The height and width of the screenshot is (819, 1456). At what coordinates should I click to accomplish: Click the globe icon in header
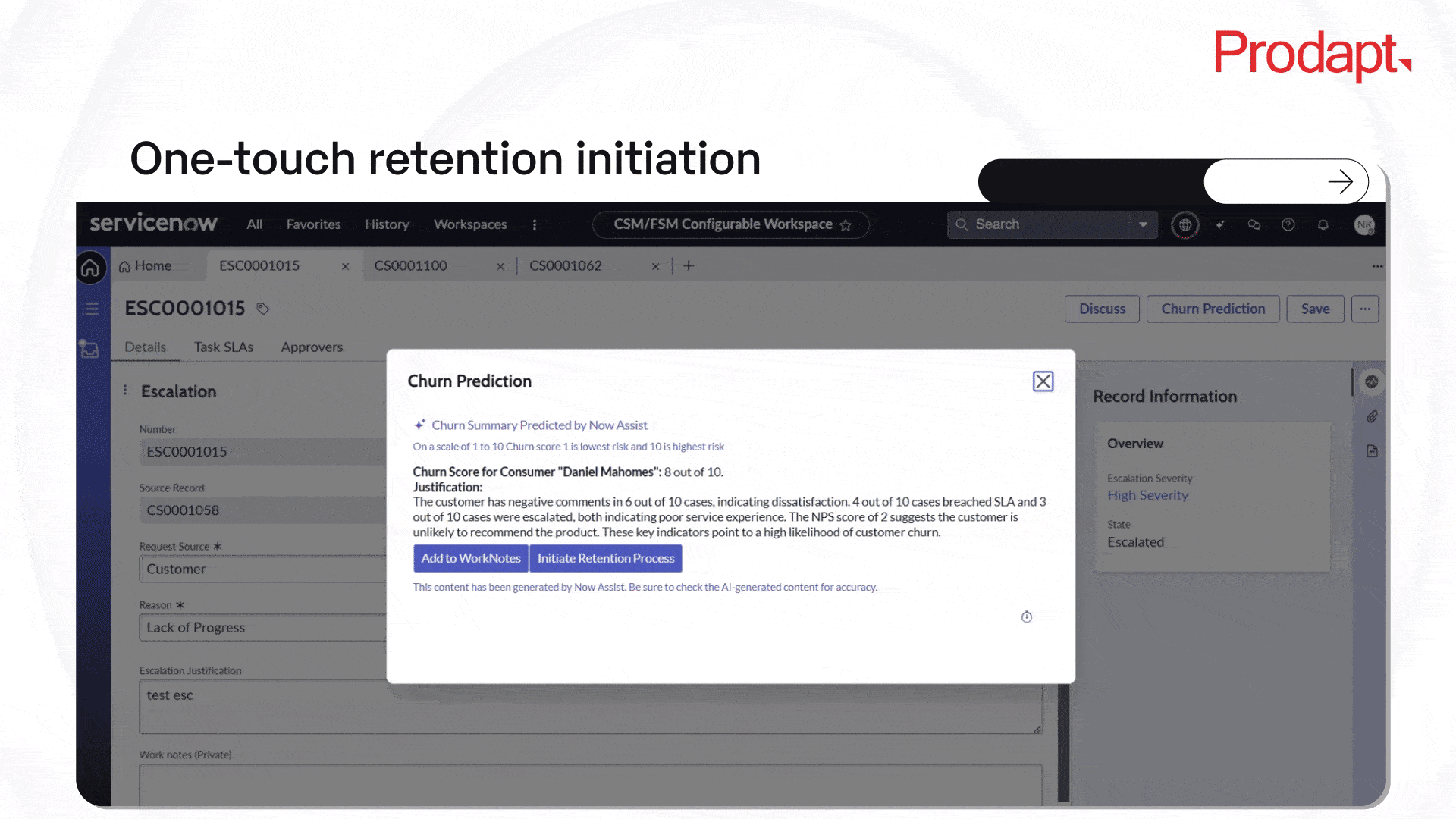coord(1185,225)
